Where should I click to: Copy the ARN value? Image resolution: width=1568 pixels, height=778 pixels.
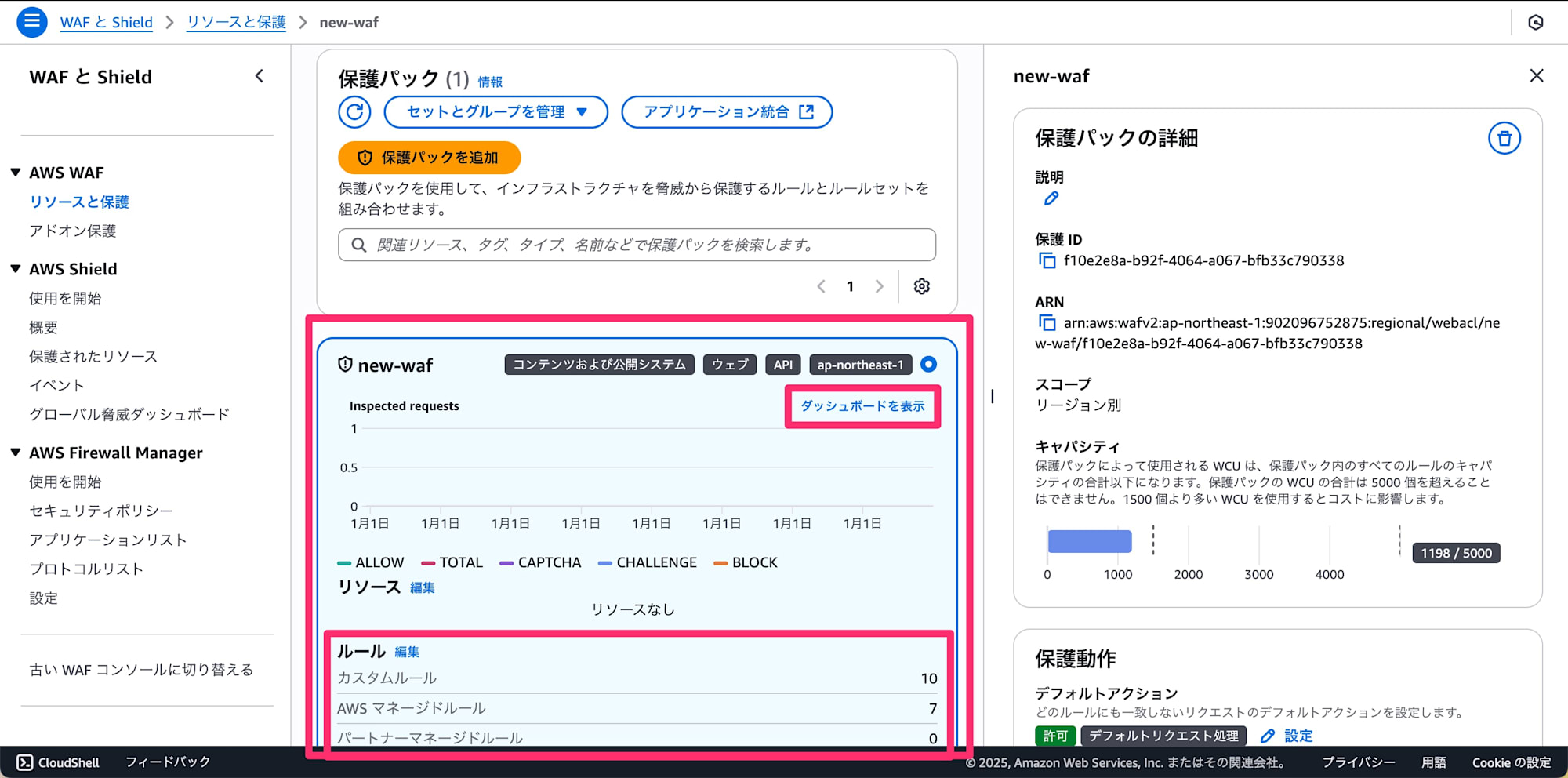coord(1047,323)
